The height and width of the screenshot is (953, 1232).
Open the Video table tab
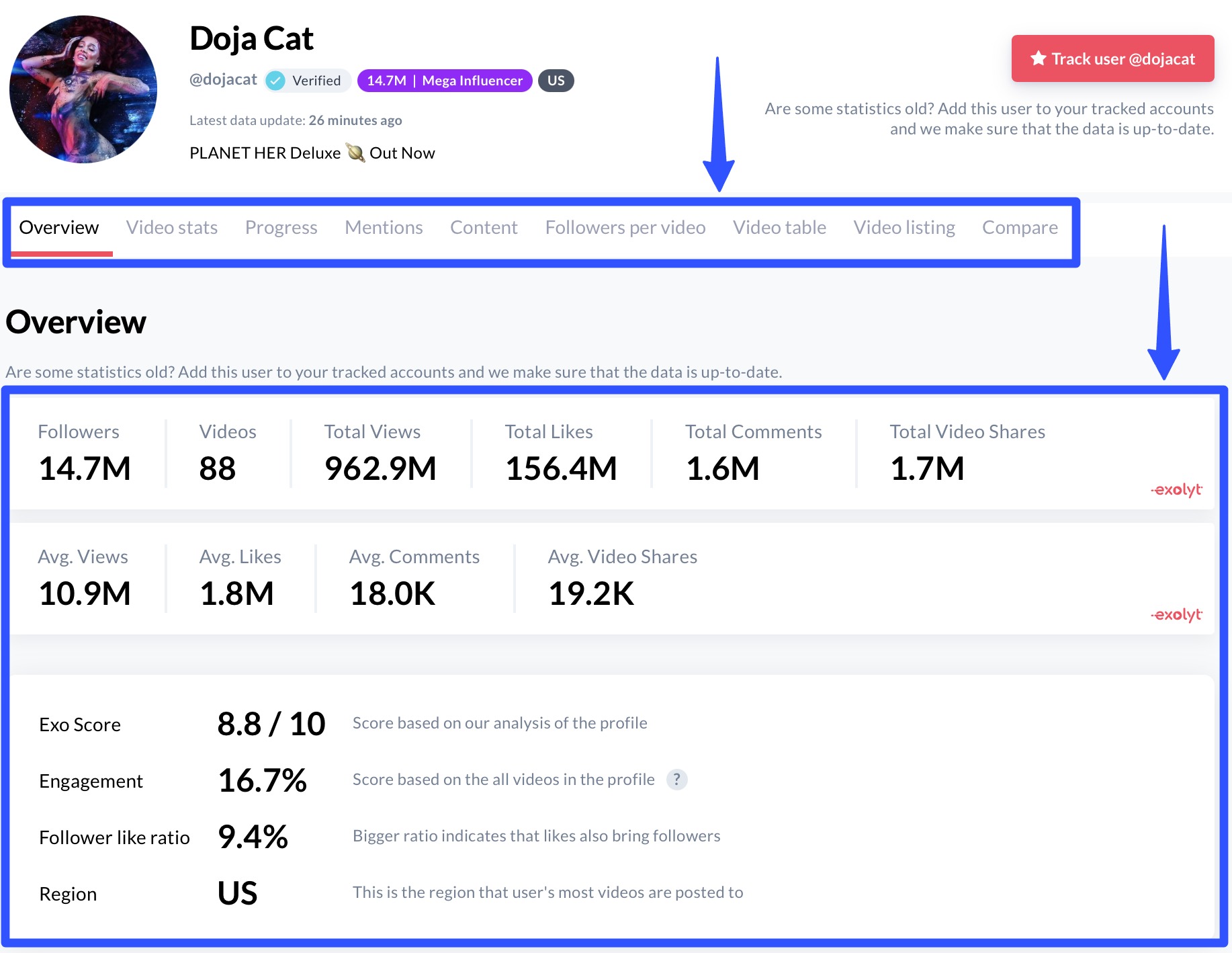pyautogui.click(x=779, y=227)
